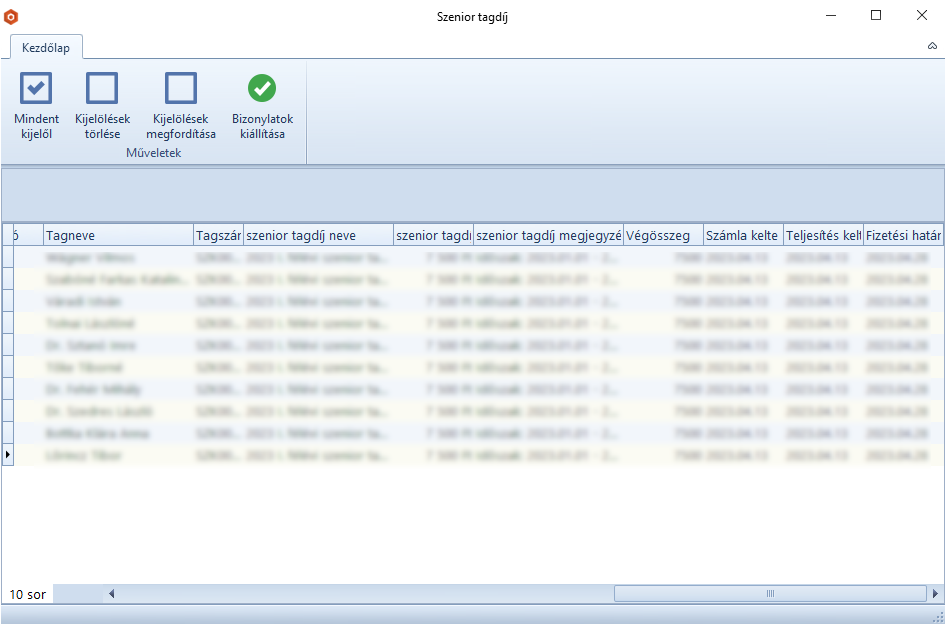
Task: Click the app logo in title bar
Action: (12, 16)
